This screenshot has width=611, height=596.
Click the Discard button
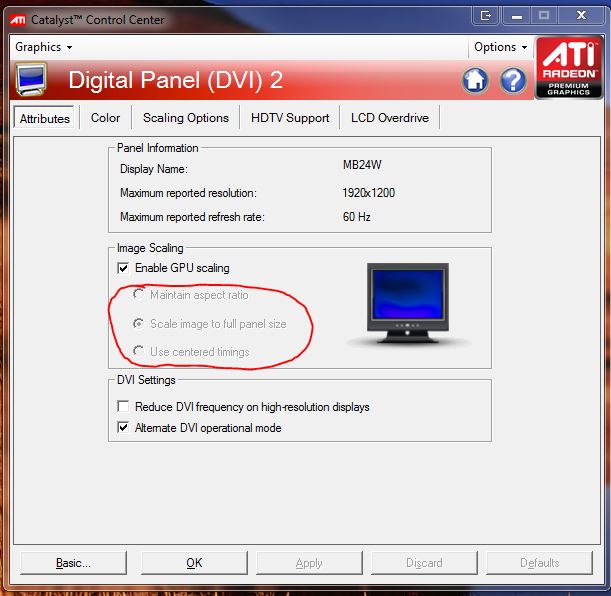[424, 563]
